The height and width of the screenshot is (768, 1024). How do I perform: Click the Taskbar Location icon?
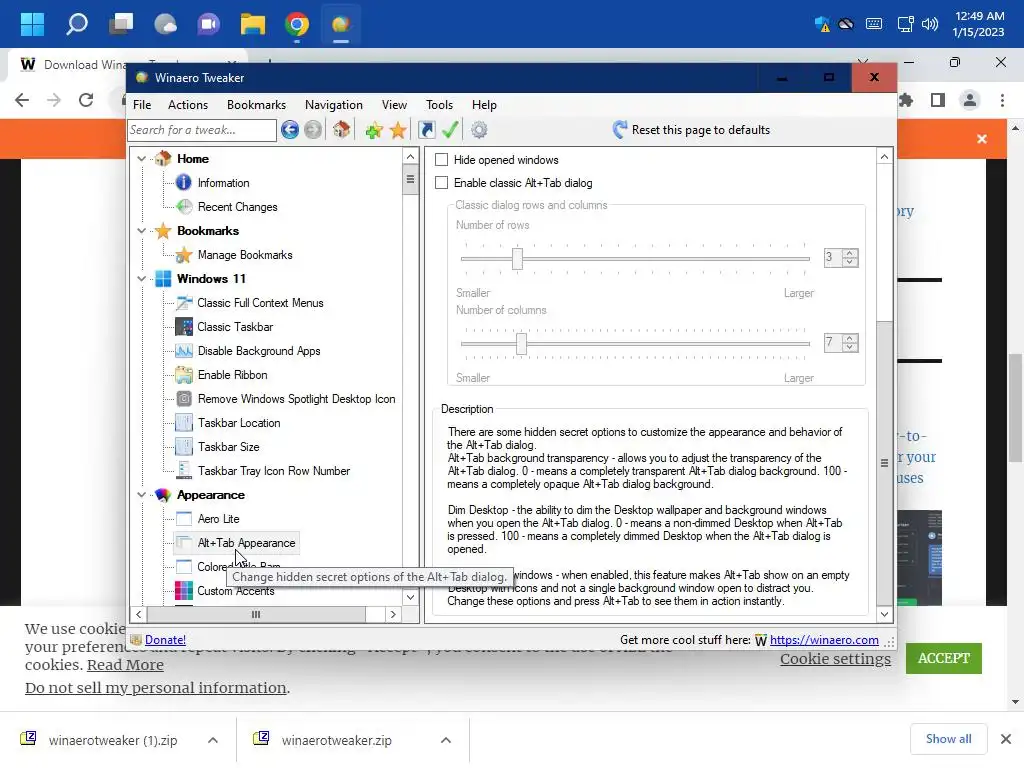pyautogui.click(x=184, y=423)
